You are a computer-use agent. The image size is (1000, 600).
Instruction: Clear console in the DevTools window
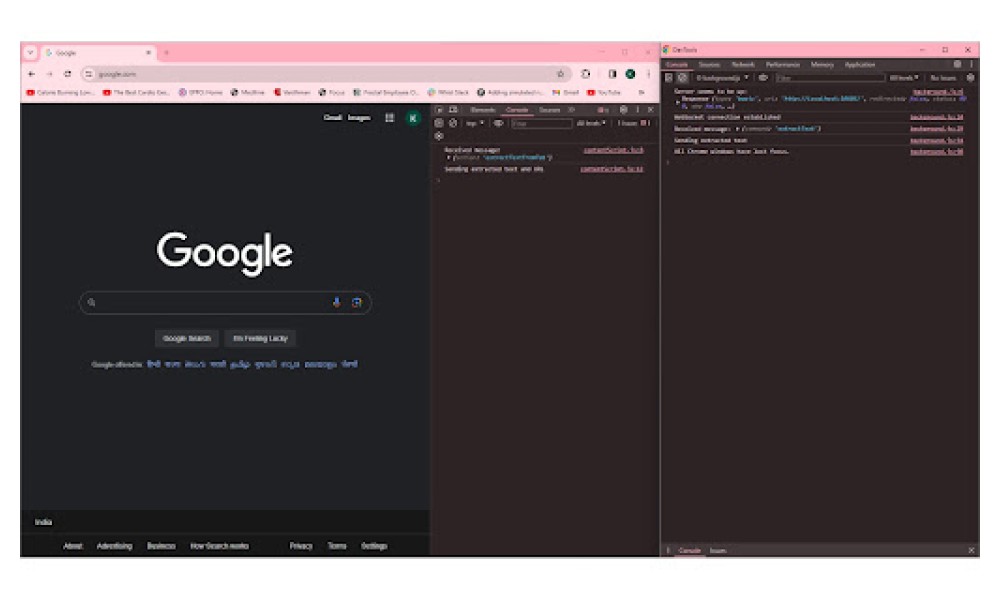click(x=682, y=78)
